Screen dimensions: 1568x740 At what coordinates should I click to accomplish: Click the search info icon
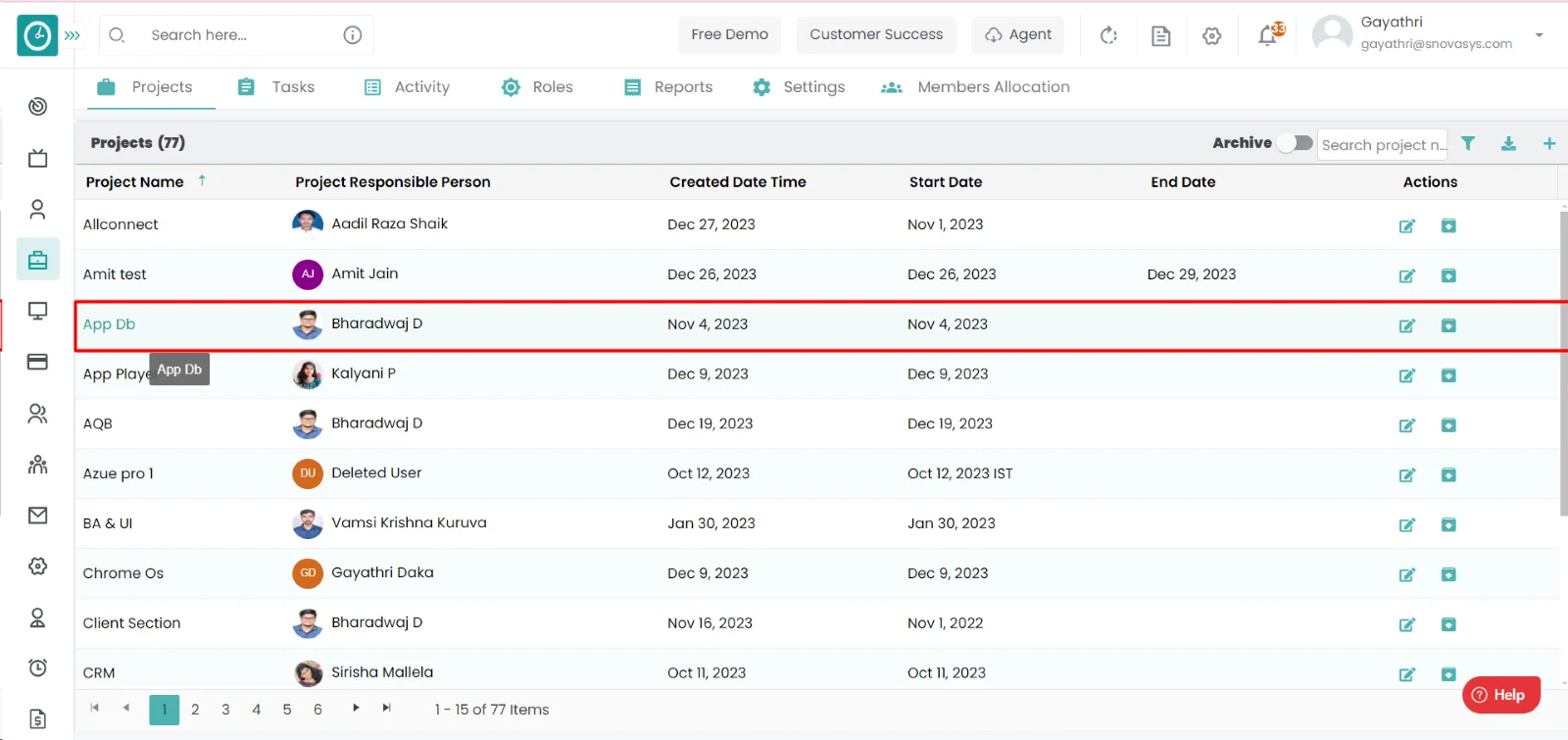(x=353, y=35)
